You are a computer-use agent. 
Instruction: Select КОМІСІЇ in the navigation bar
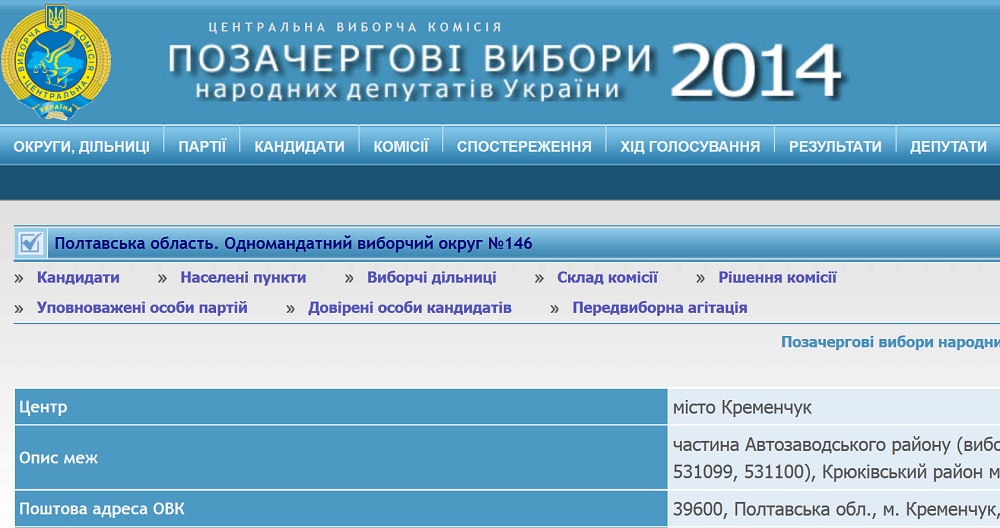pos(401,146)
